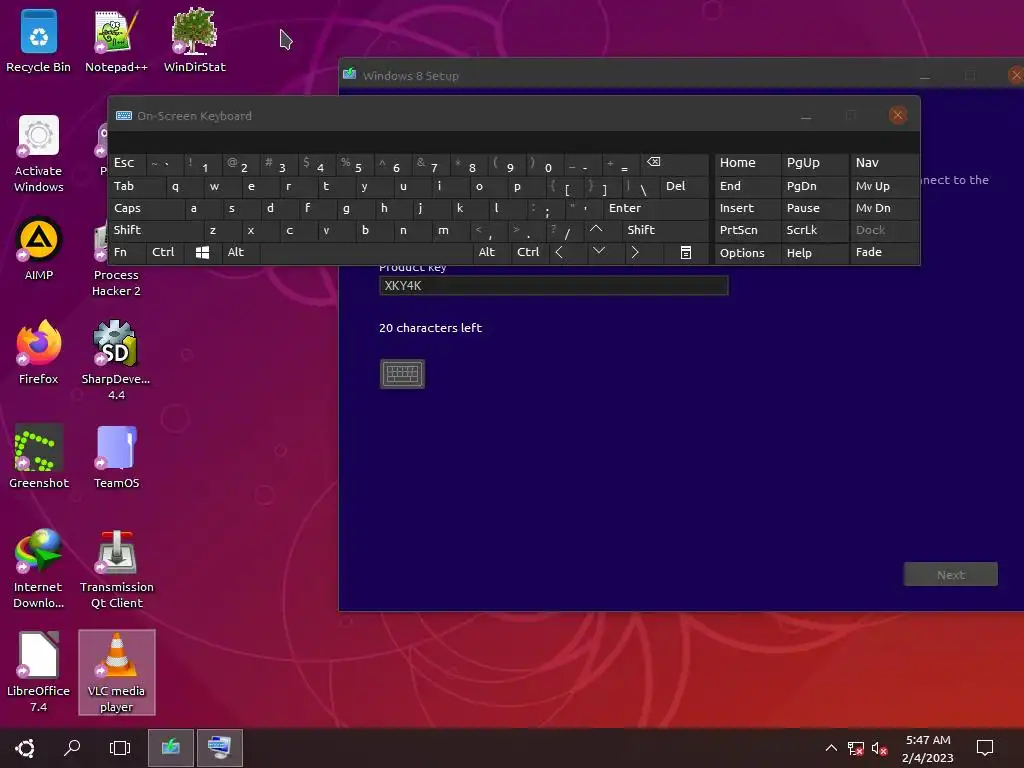Switch to On-Screen Keyboard taskbar button
The height and width of the screenshot is (768, 1024).
click(x=219, y=748)
